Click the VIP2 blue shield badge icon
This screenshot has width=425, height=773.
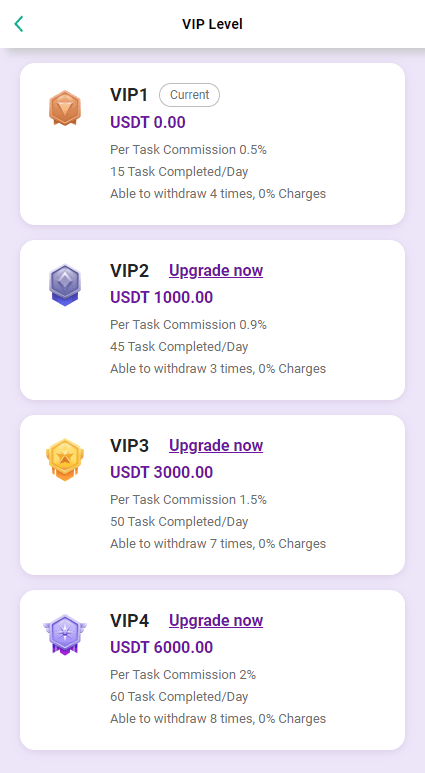click(x=65, y=285)
